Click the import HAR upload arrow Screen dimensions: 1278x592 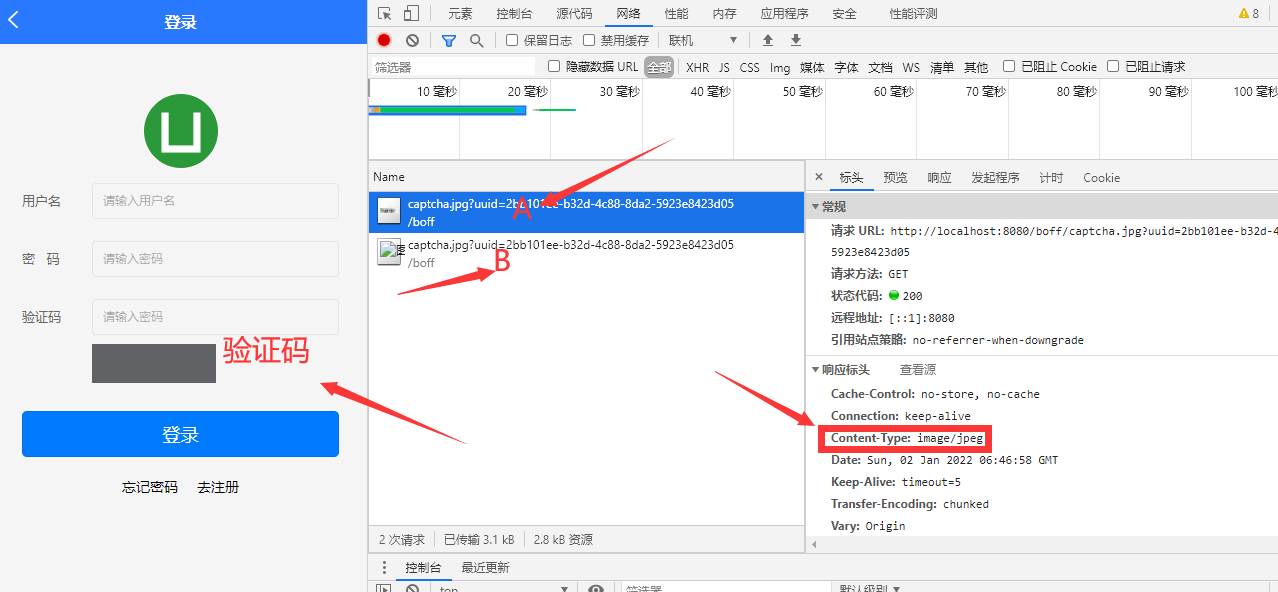tap(768, 40)
